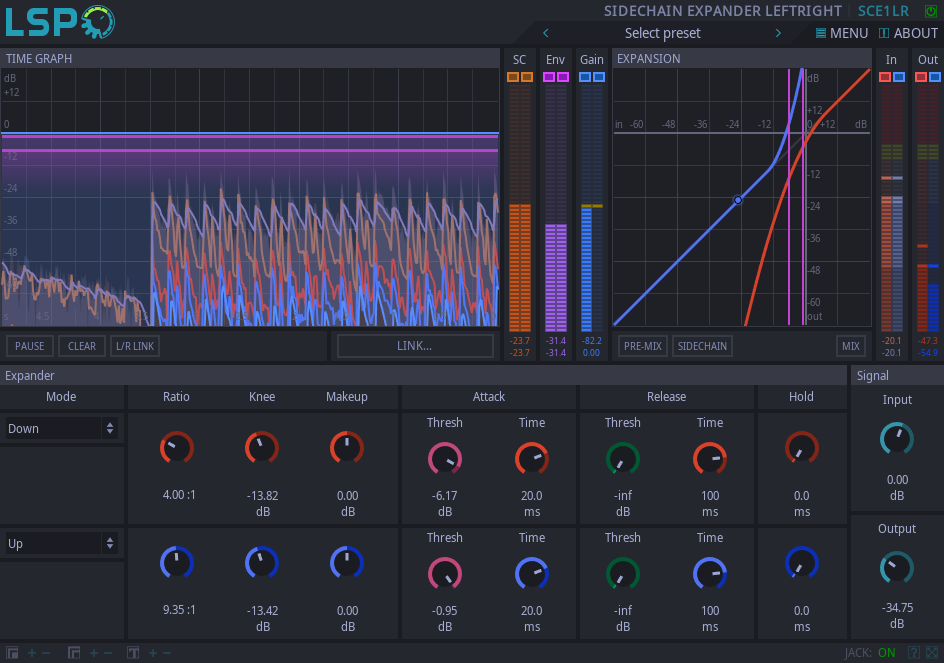Open the Mode dropdown showing Down

62,428
